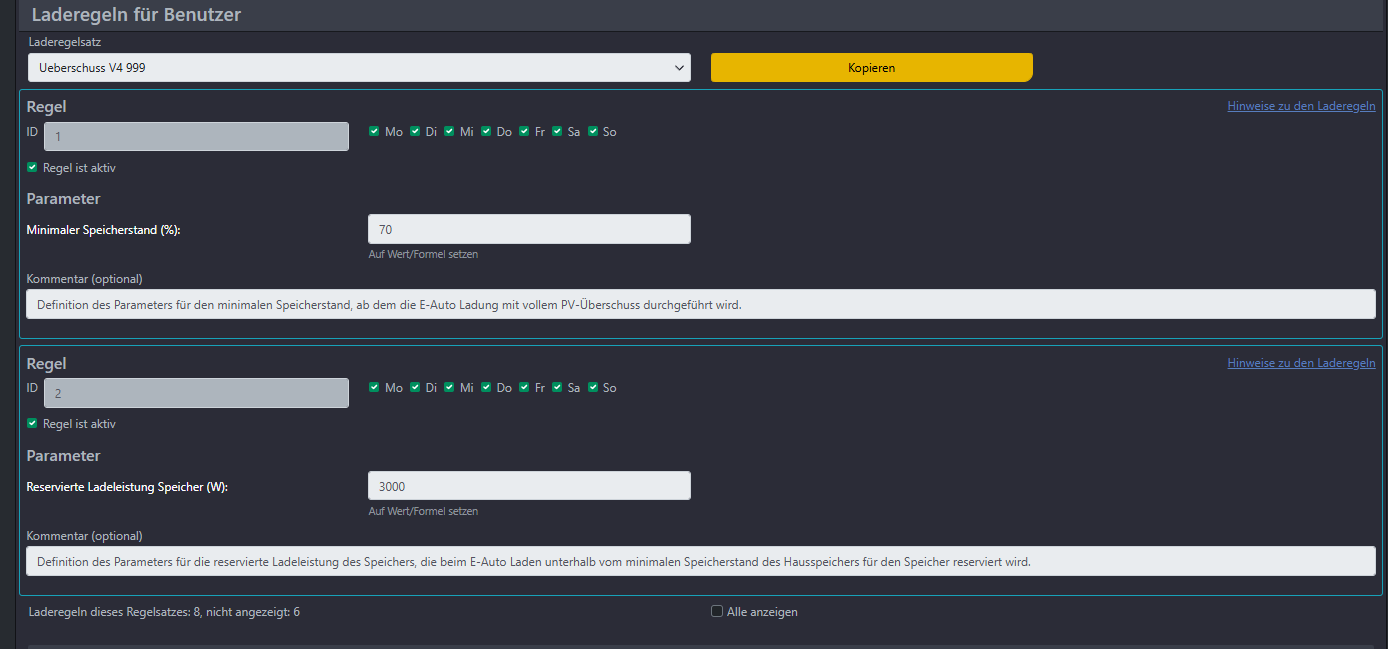Open Hinweise zu den Laderegeln link in rule 2
The image size is (1388, 649).
pyautogui.click(x=1301, y=363)
